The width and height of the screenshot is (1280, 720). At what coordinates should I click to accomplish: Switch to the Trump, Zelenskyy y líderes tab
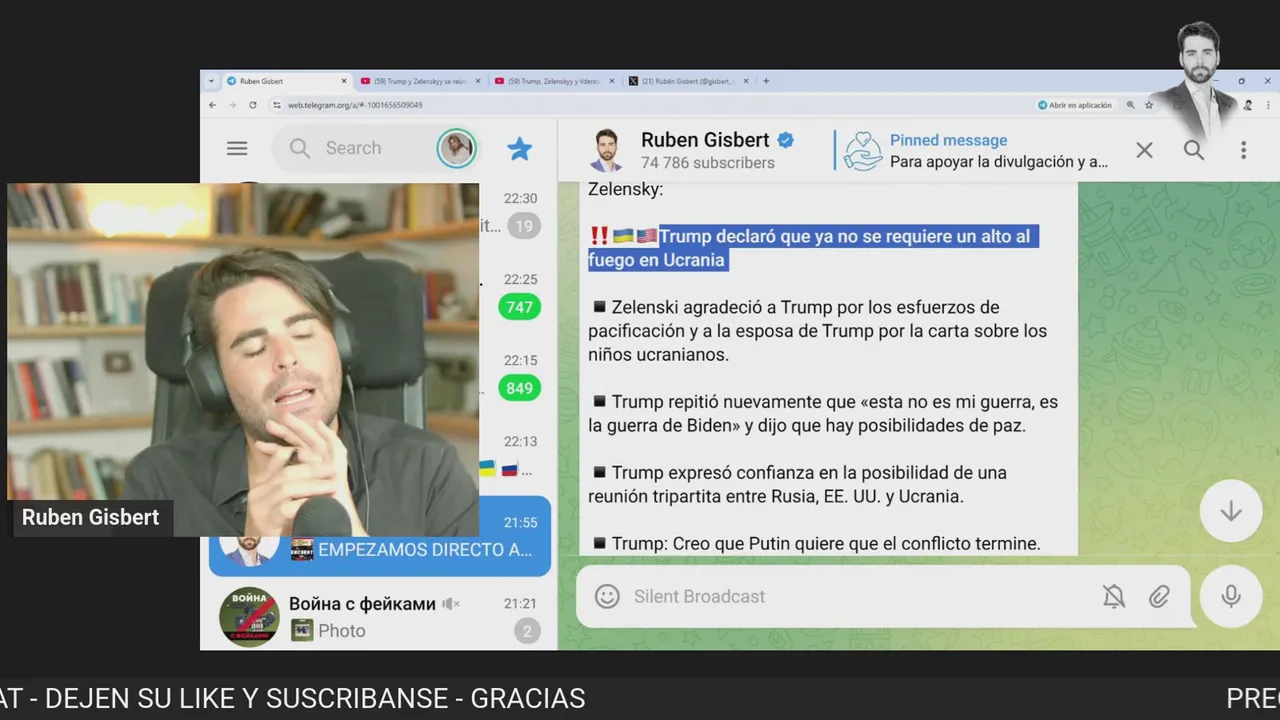tap(553, 81)
